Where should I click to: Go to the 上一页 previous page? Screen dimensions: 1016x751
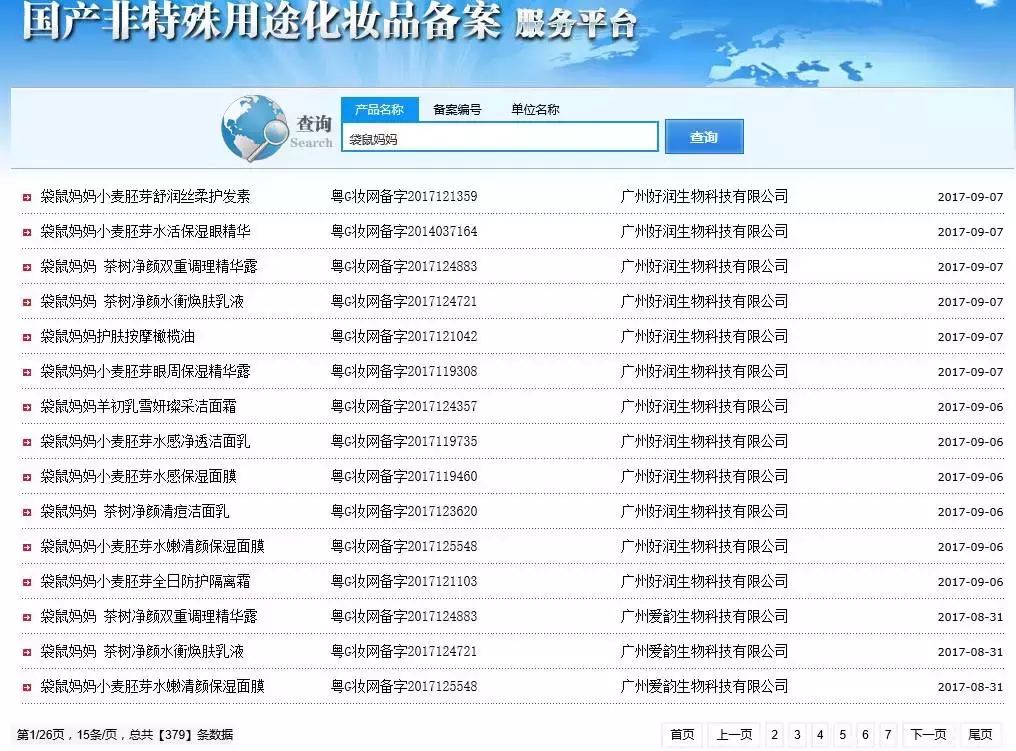pyautogui.click(x=734, y=735)
